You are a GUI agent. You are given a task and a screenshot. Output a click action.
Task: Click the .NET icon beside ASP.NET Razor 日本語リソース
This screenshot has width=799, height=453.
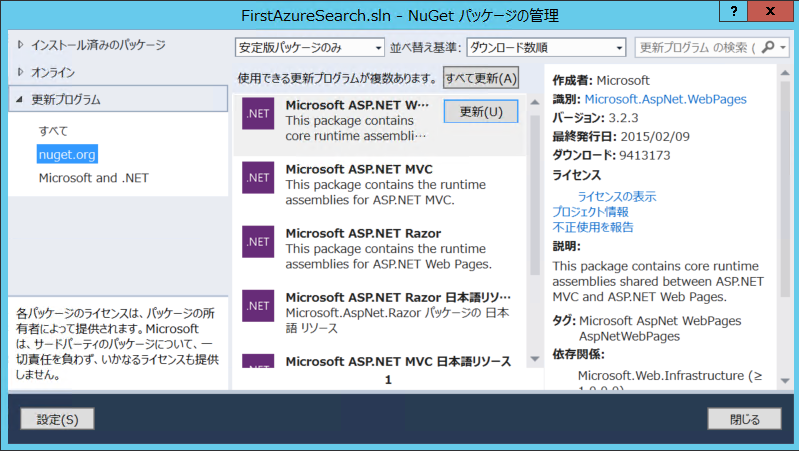[x=258, y=306]
